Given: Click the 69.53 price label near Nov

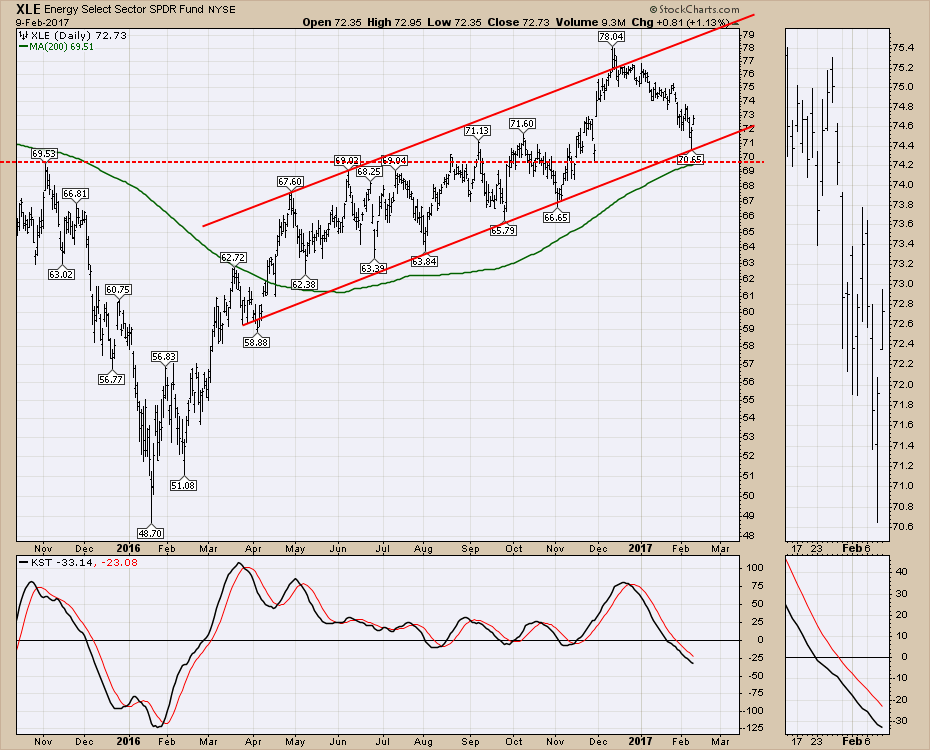Looking at the screenshot, I should [x=44, y=154].
